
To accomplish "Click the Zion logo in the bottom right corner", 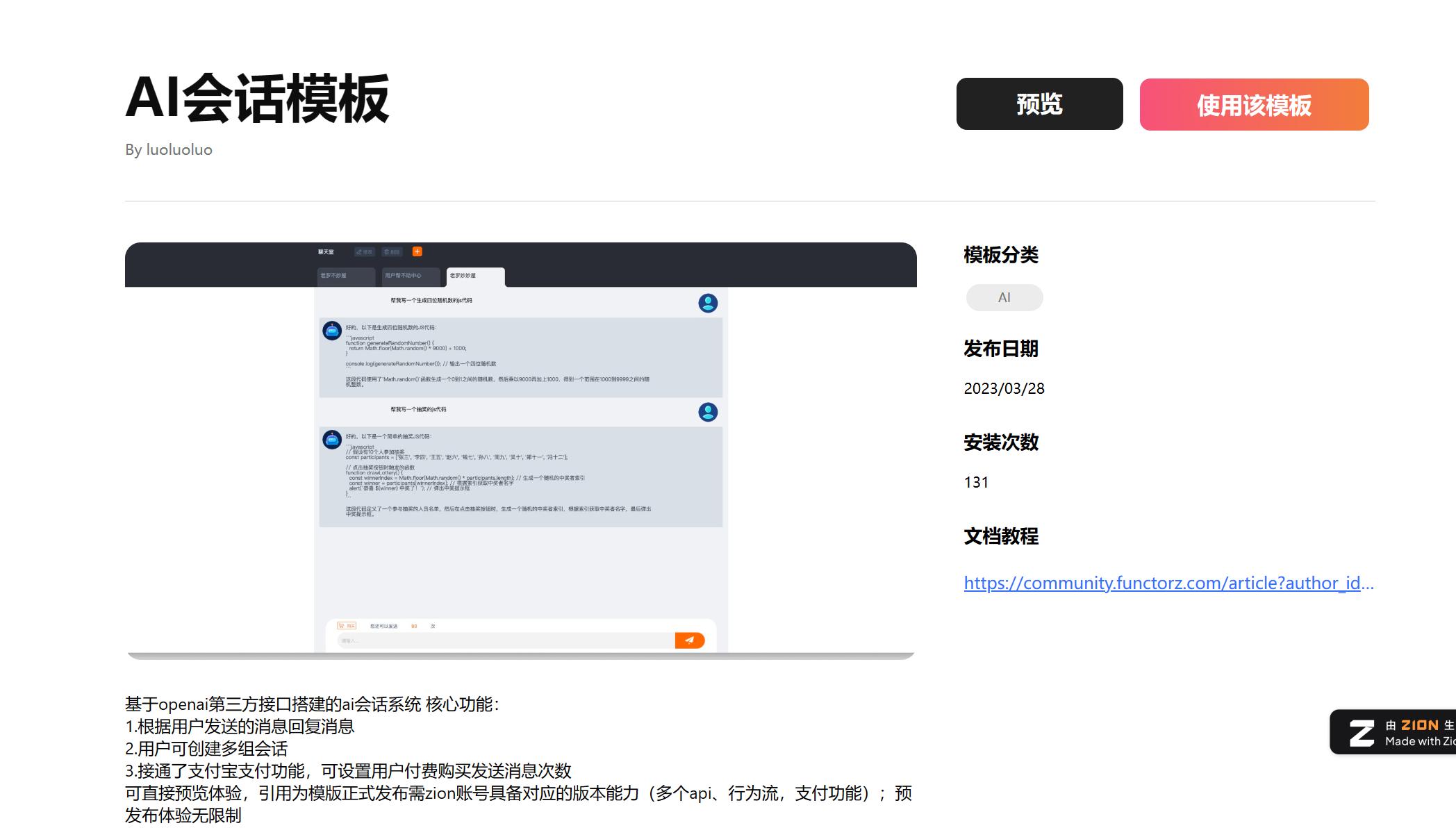I will pyautogui.click(x=1362, y=731).
